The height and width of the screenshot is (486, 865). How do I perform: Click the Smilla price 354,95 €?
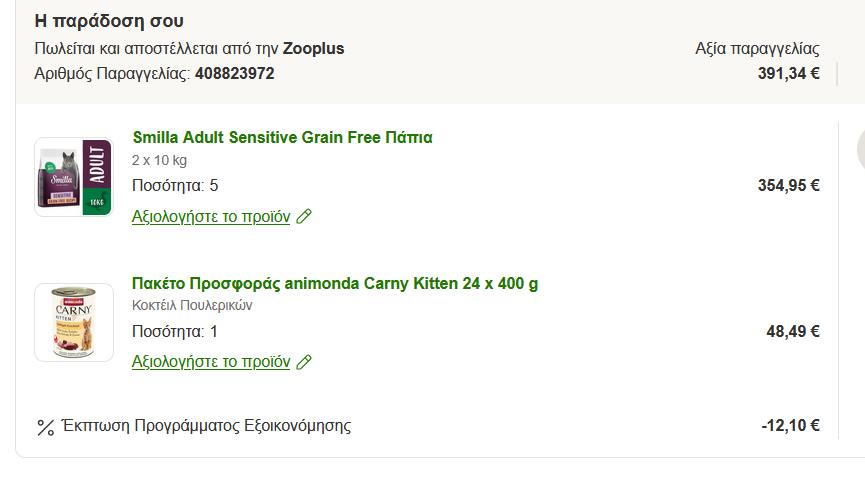(788, 185)
